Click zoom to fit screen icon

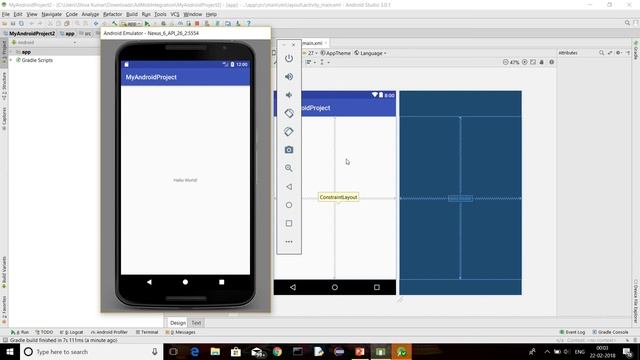533,62
